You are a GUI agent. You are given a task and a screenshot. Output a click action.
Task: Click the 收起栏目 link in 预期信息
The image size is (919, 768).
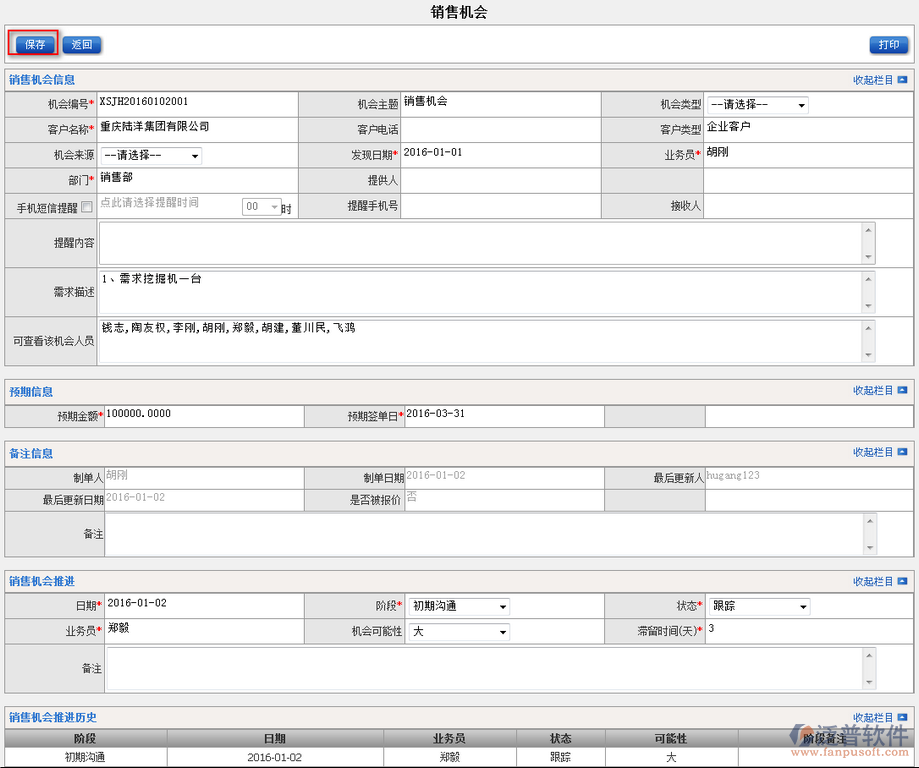click(872, 391)
